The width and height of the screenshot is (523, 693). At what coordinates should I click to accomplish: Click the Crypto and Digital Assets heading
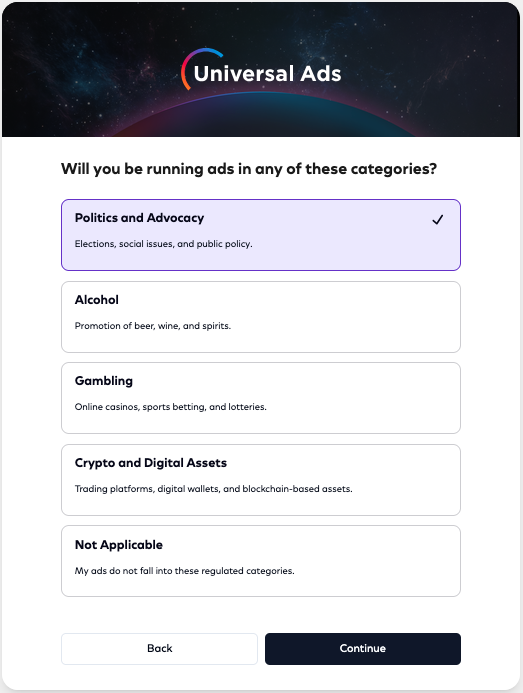pos(151,463)
